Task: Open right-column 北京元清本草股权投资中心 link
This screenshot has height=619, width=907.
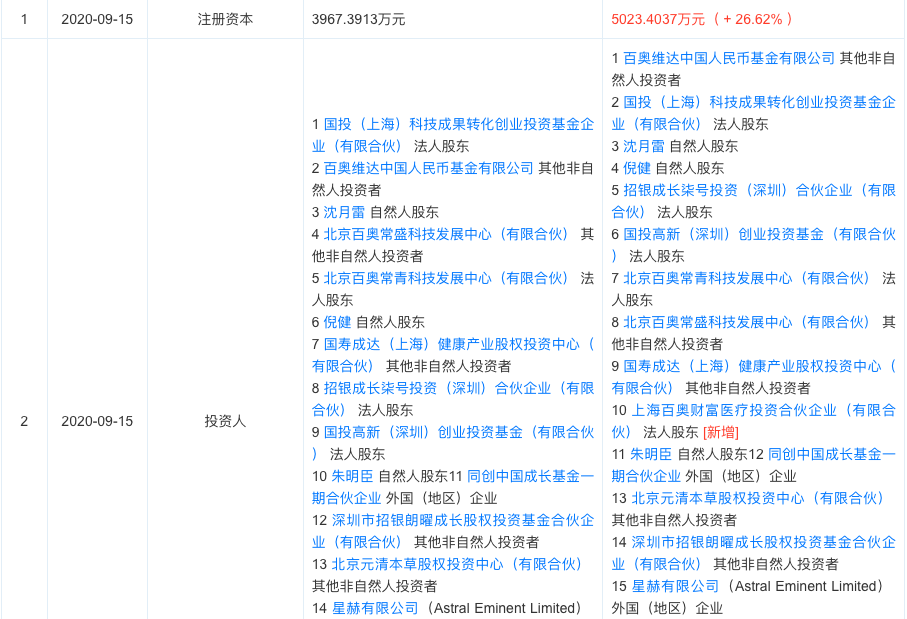Action: coord(758,498)
